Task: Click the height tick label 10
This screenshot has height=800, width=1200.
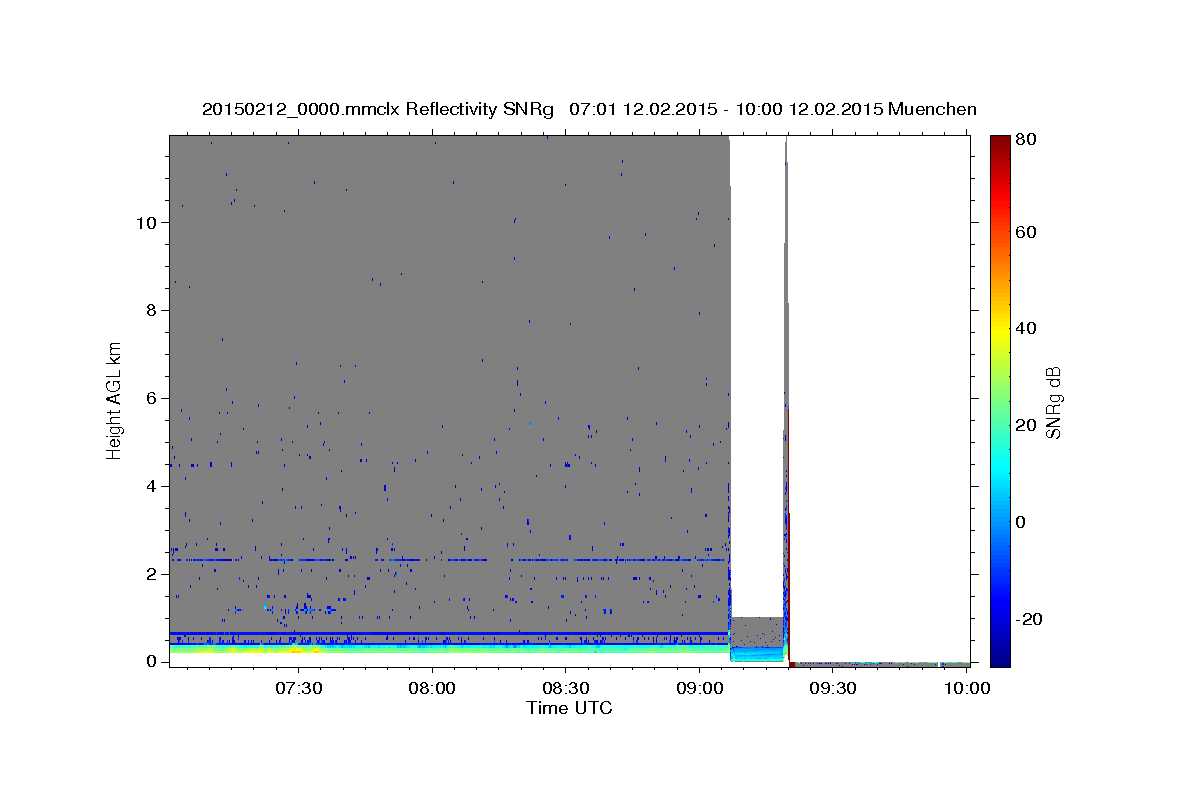Action: pyautogui.click(x=149, y=222)
